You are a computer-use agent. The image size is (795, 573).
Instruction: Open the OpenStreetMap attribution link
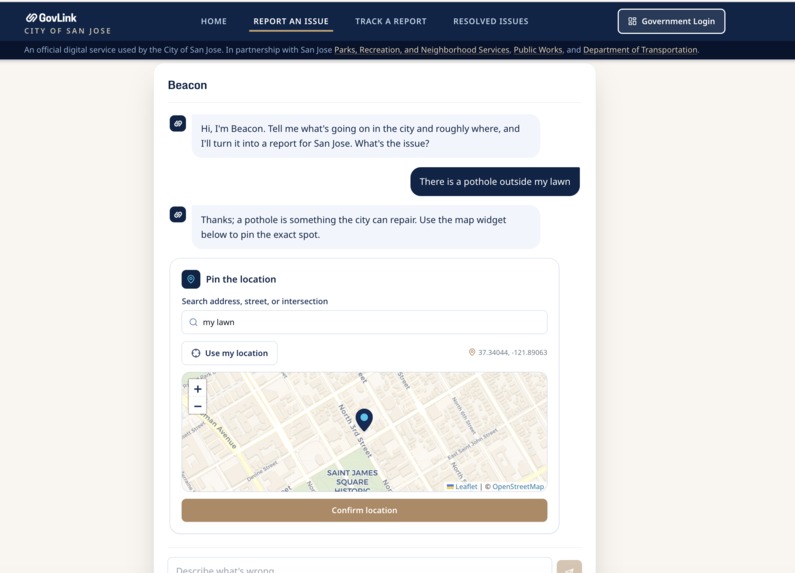518,486
